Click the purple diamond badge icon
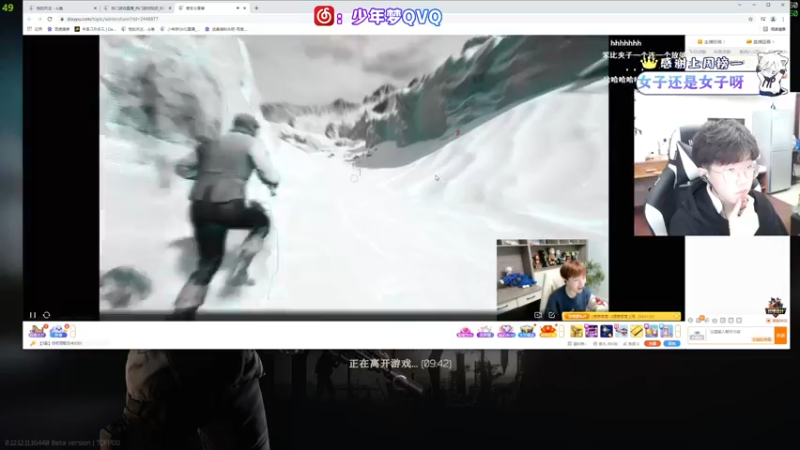Screen dimensions: 800x450 click(506, 332)
